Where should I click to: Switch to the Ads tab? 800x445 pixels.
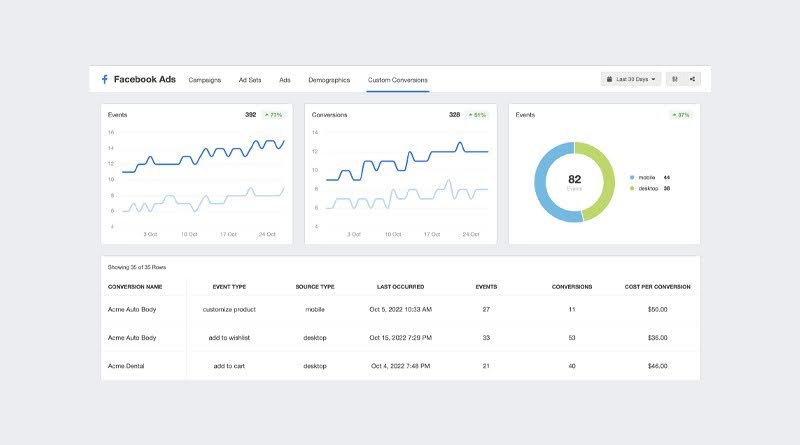(x=285, y=80)
